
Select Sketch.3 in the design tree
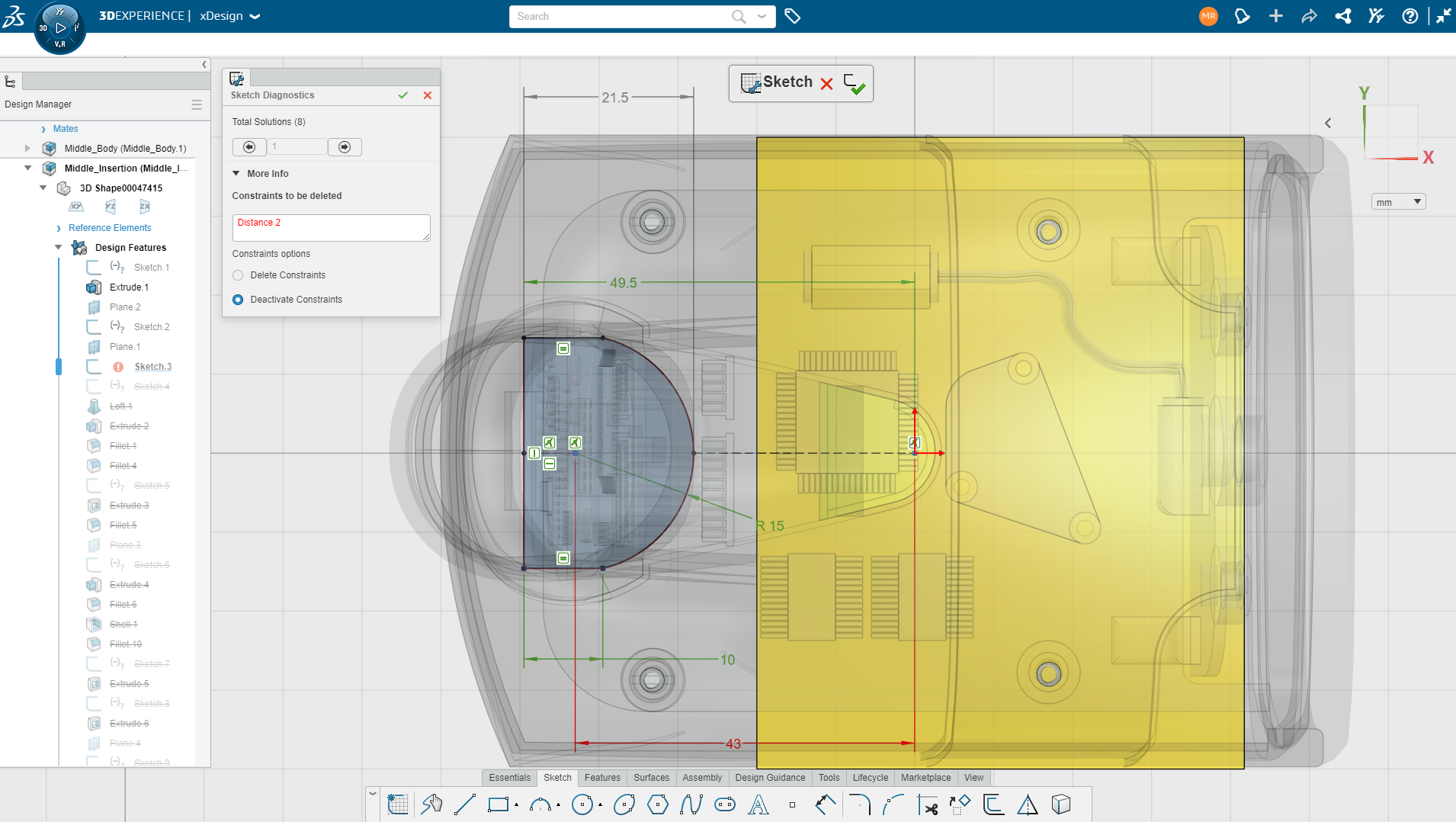(152, 367)
